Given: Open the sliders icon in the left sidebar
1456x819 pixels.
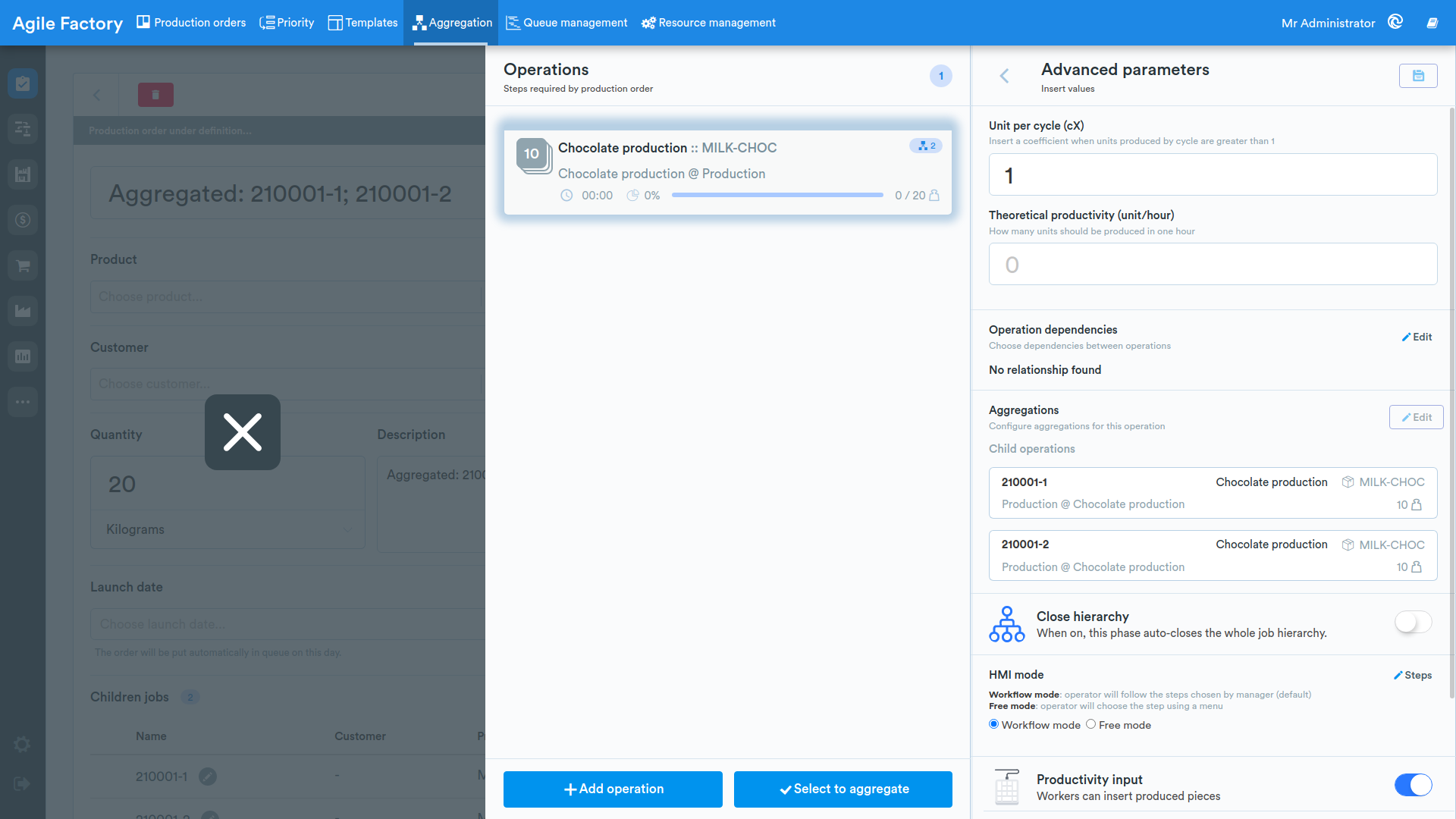Looking at the screenshot, I should pos(23,129).
